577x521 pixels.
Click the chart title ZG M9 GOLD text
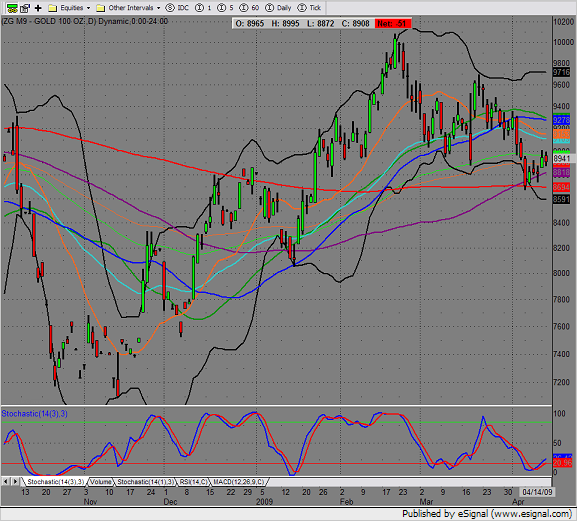pos(85,21)
